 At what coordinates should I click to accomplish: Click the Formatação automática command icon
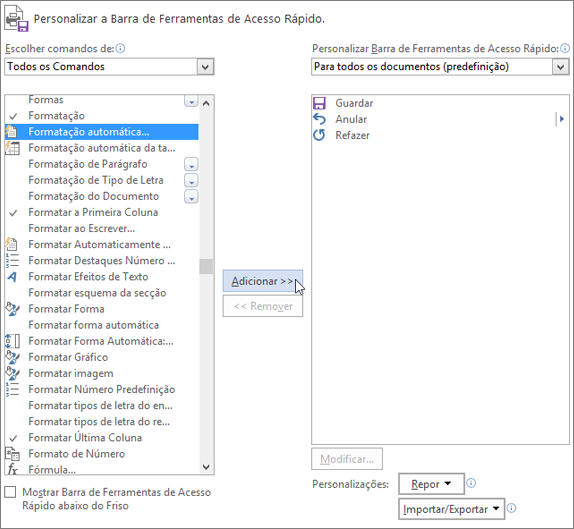[x=12, y=132]
